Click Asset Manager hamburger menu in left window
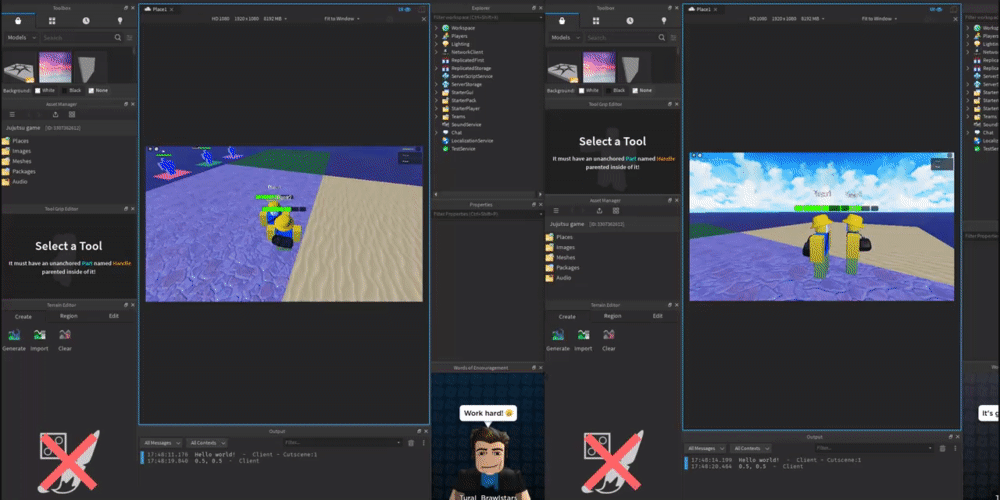Screen dimensions: 1000x500 tap(12, 114)
